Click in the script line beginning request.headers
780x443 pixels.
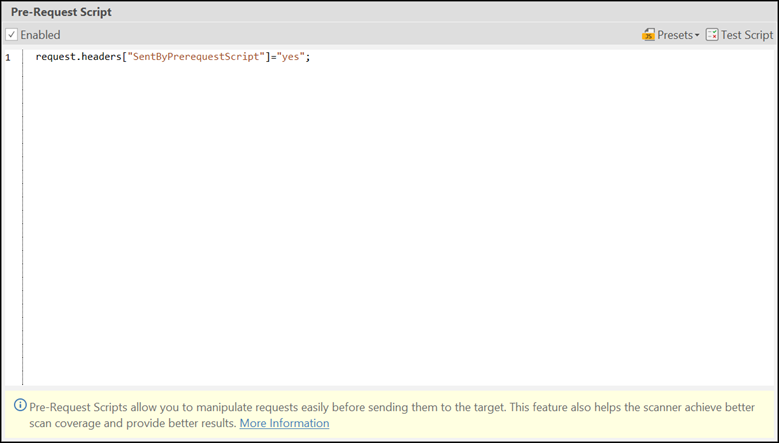pyautogui.click(x=173, y=57)
